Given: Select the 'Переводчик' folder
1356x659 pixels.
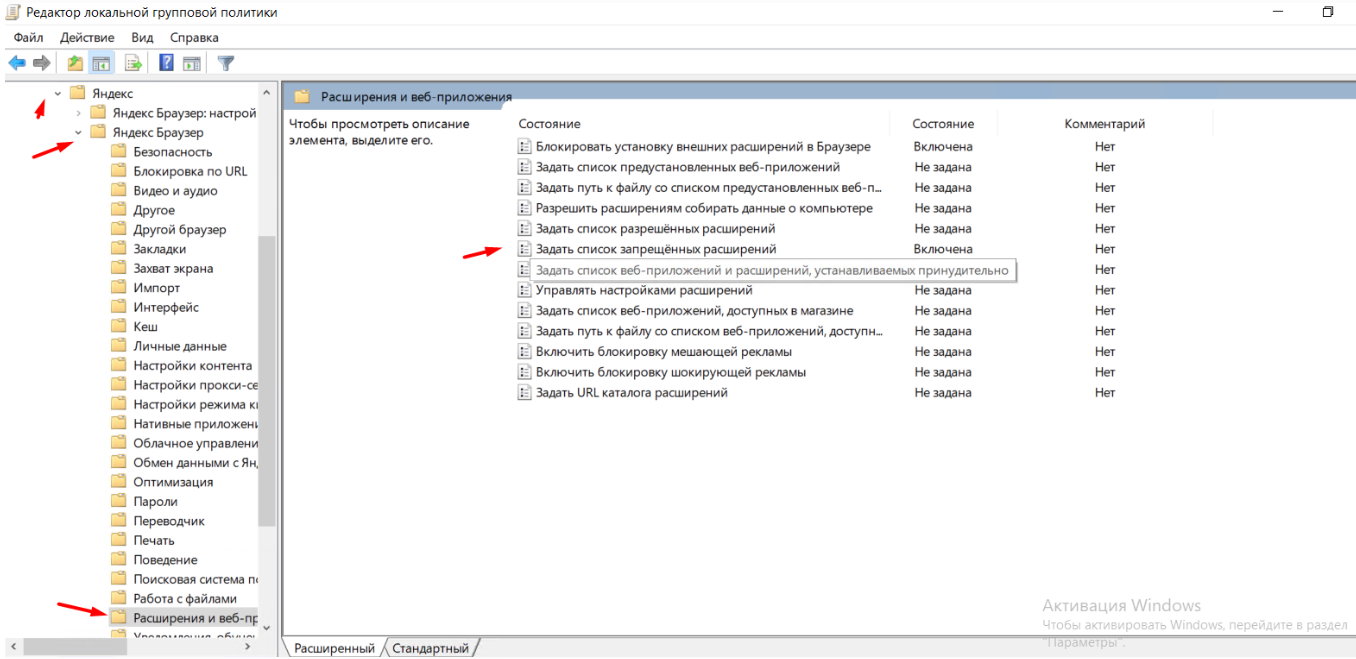Looking at the screenshot, I should click(169, 521).
